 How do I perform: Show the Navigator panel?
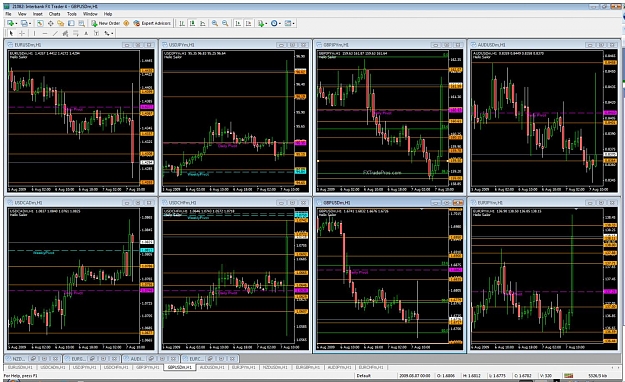[61, 23]
